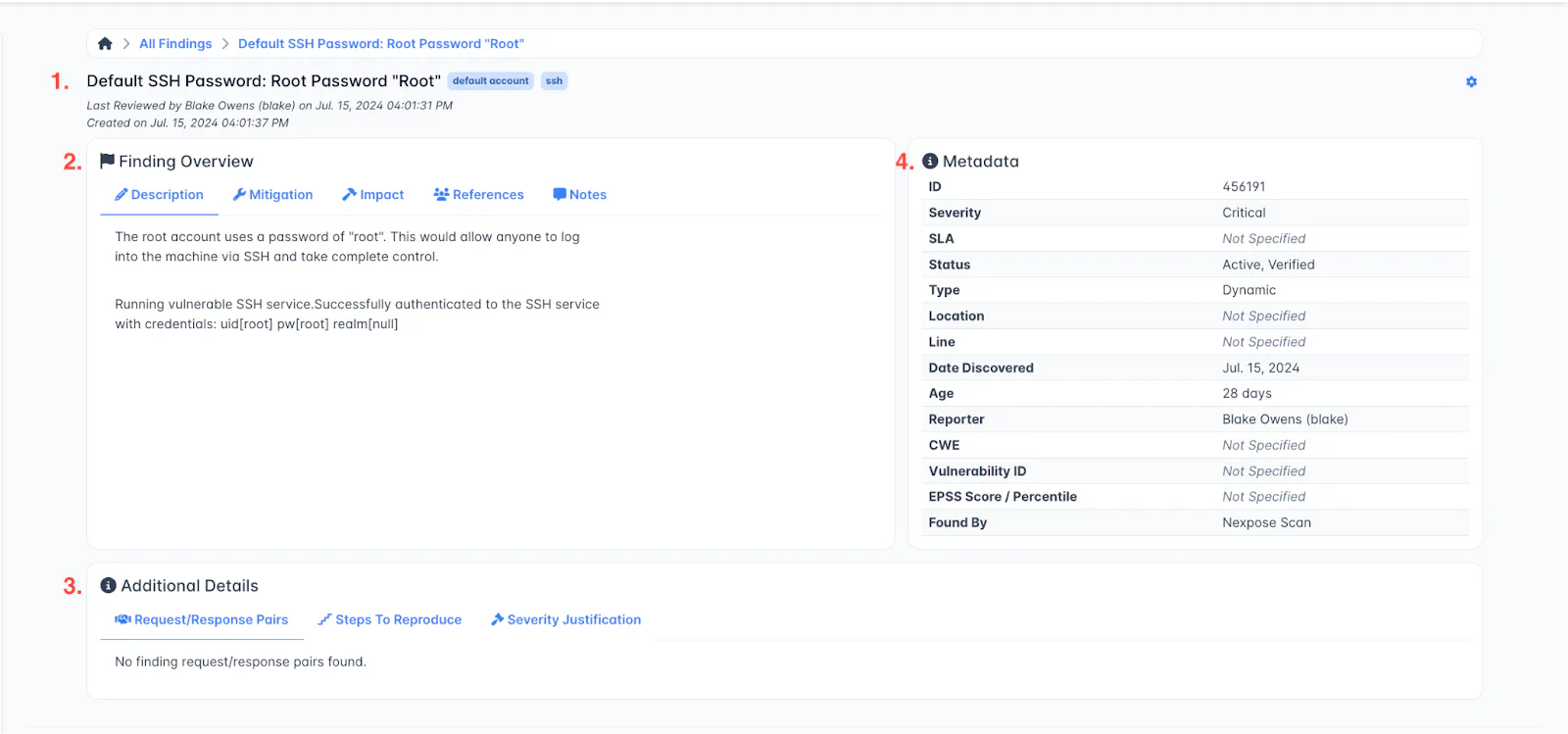Click the "default account" tag

490,81
